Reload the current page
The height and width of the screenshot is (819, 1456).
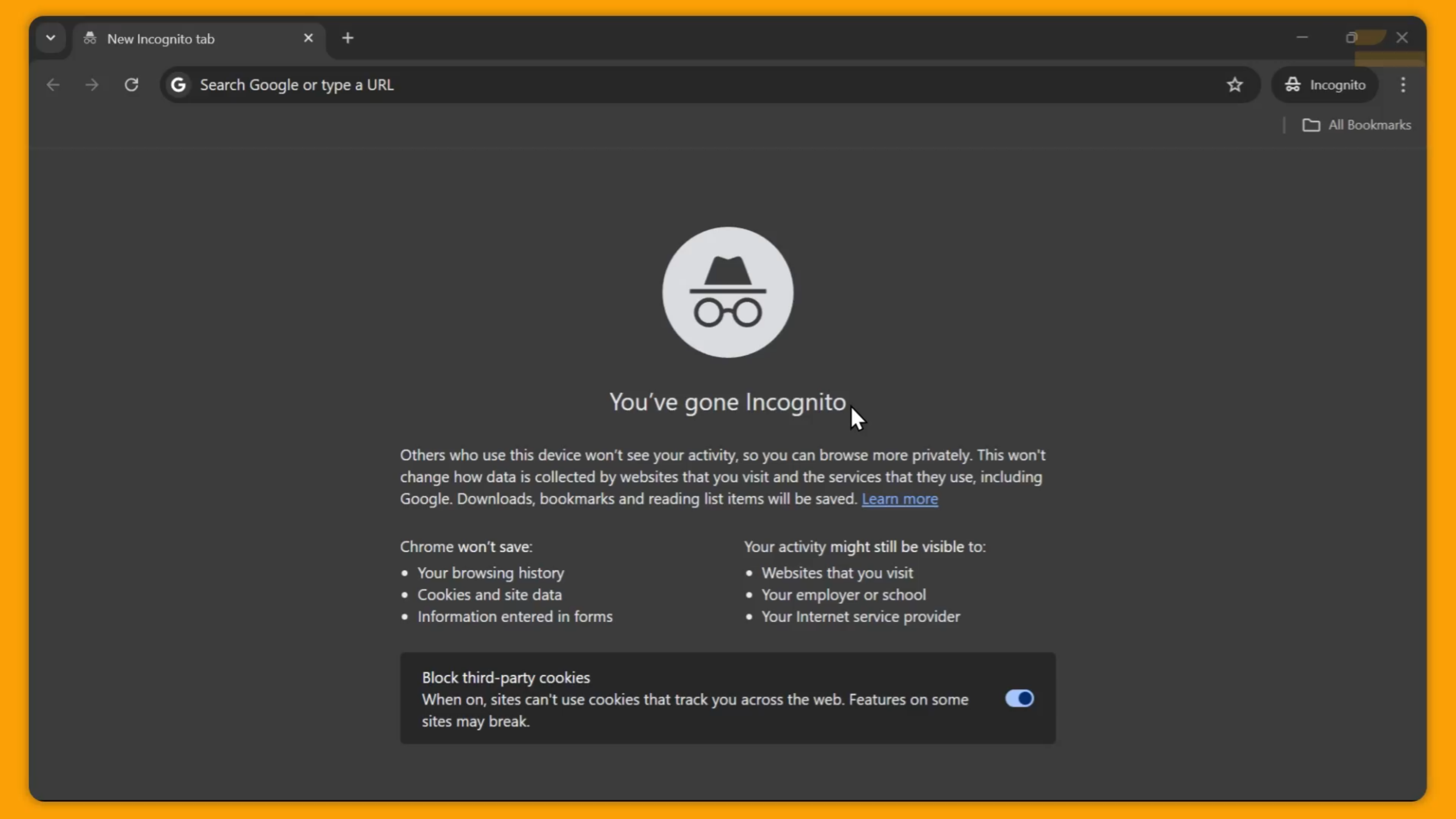[x=131, y=85]
